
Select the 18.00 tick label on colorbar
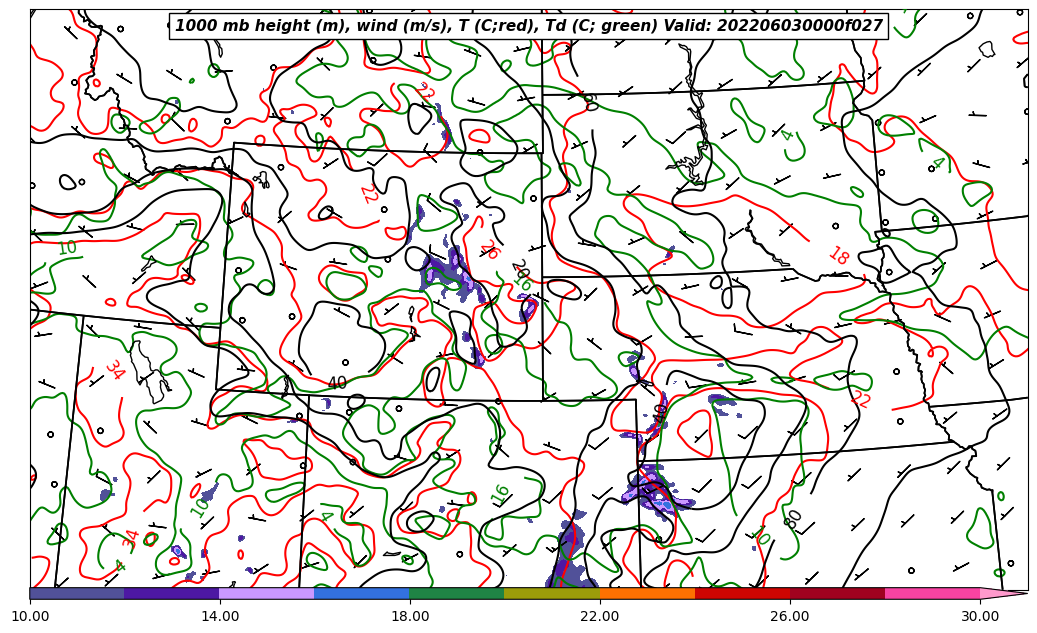410,616
